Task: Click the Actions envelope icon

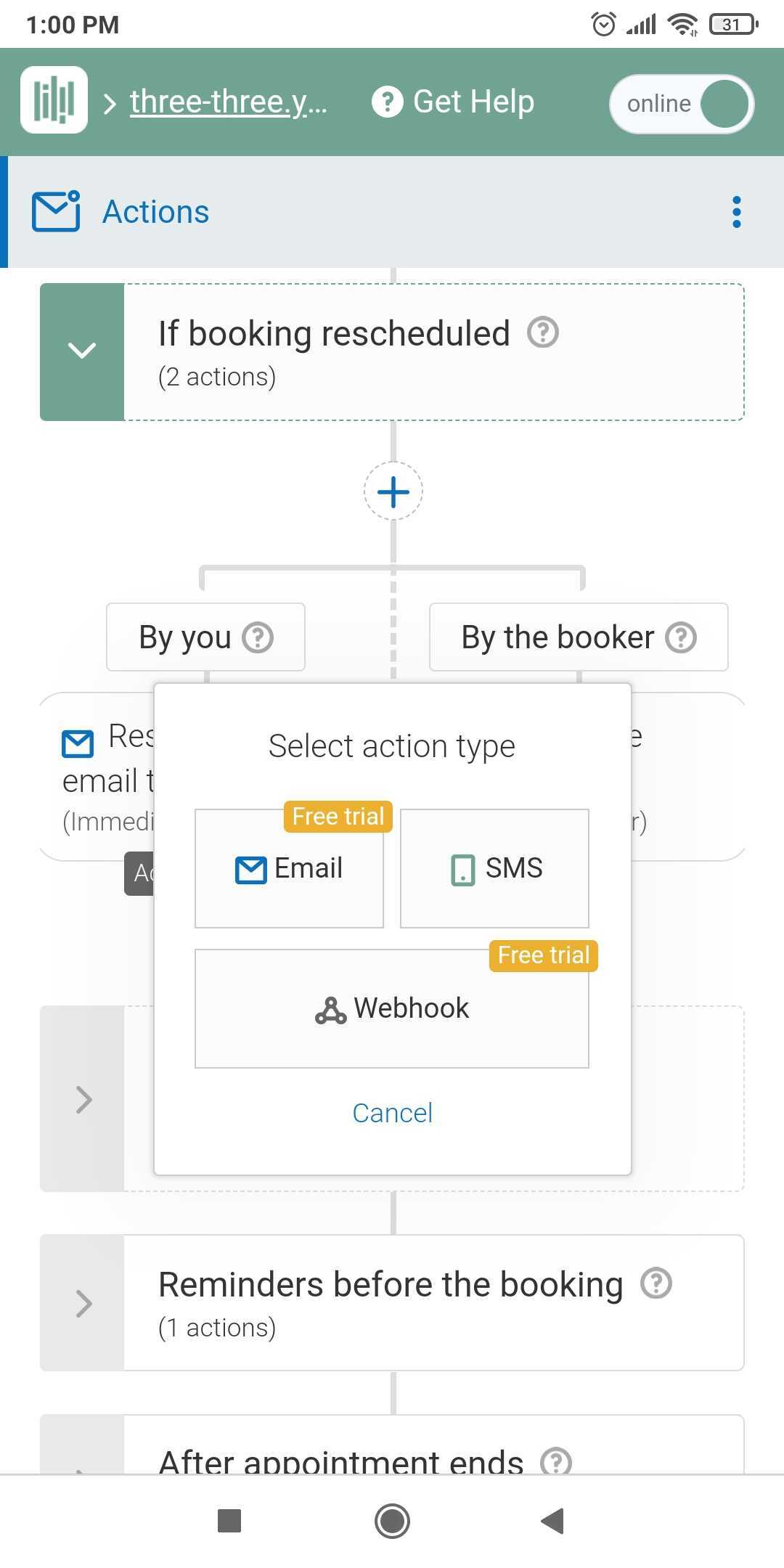Action: pos(56,211)
